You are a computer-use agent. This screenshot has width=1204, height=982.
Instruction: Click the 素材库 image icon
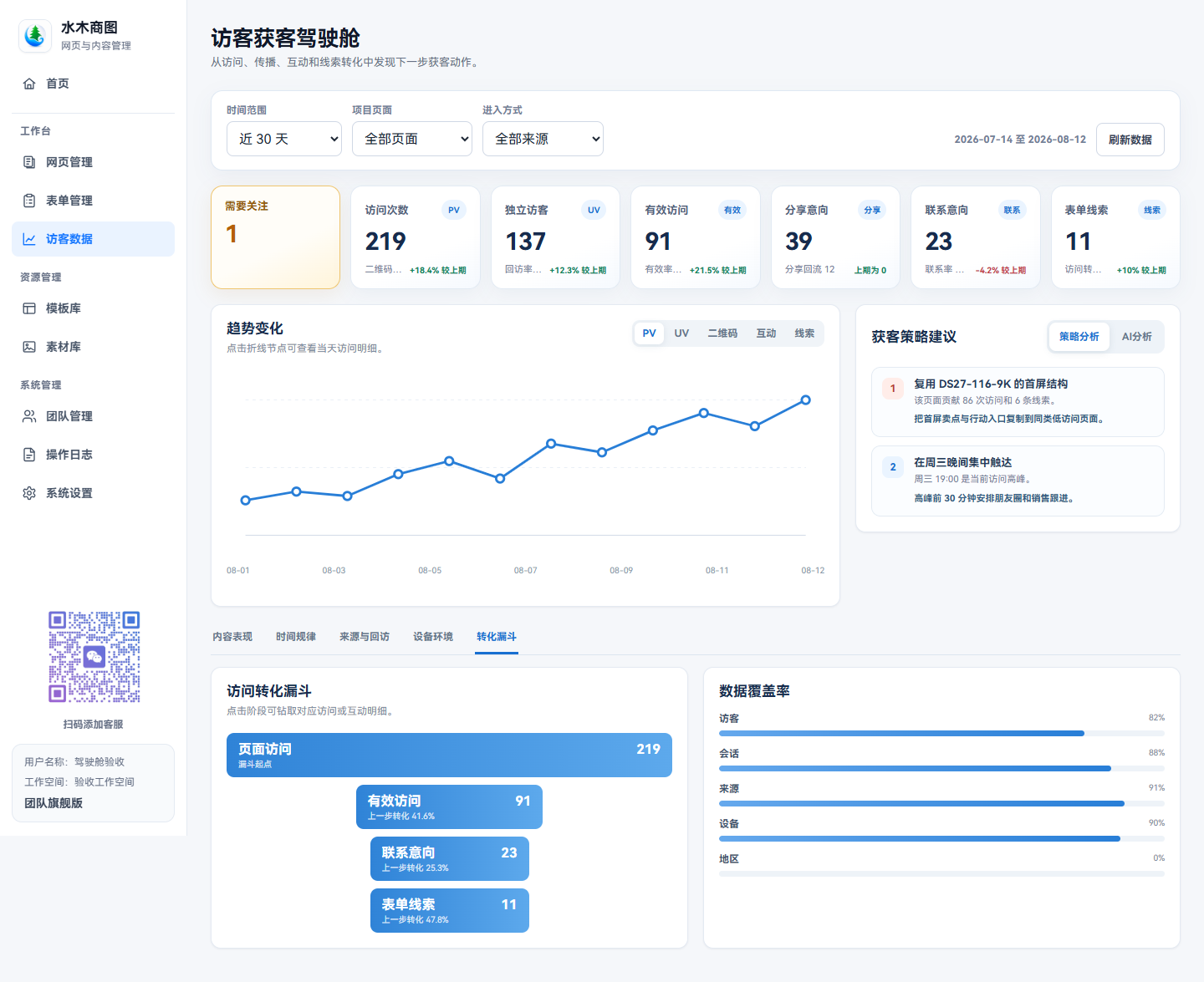tap(29, 347)
